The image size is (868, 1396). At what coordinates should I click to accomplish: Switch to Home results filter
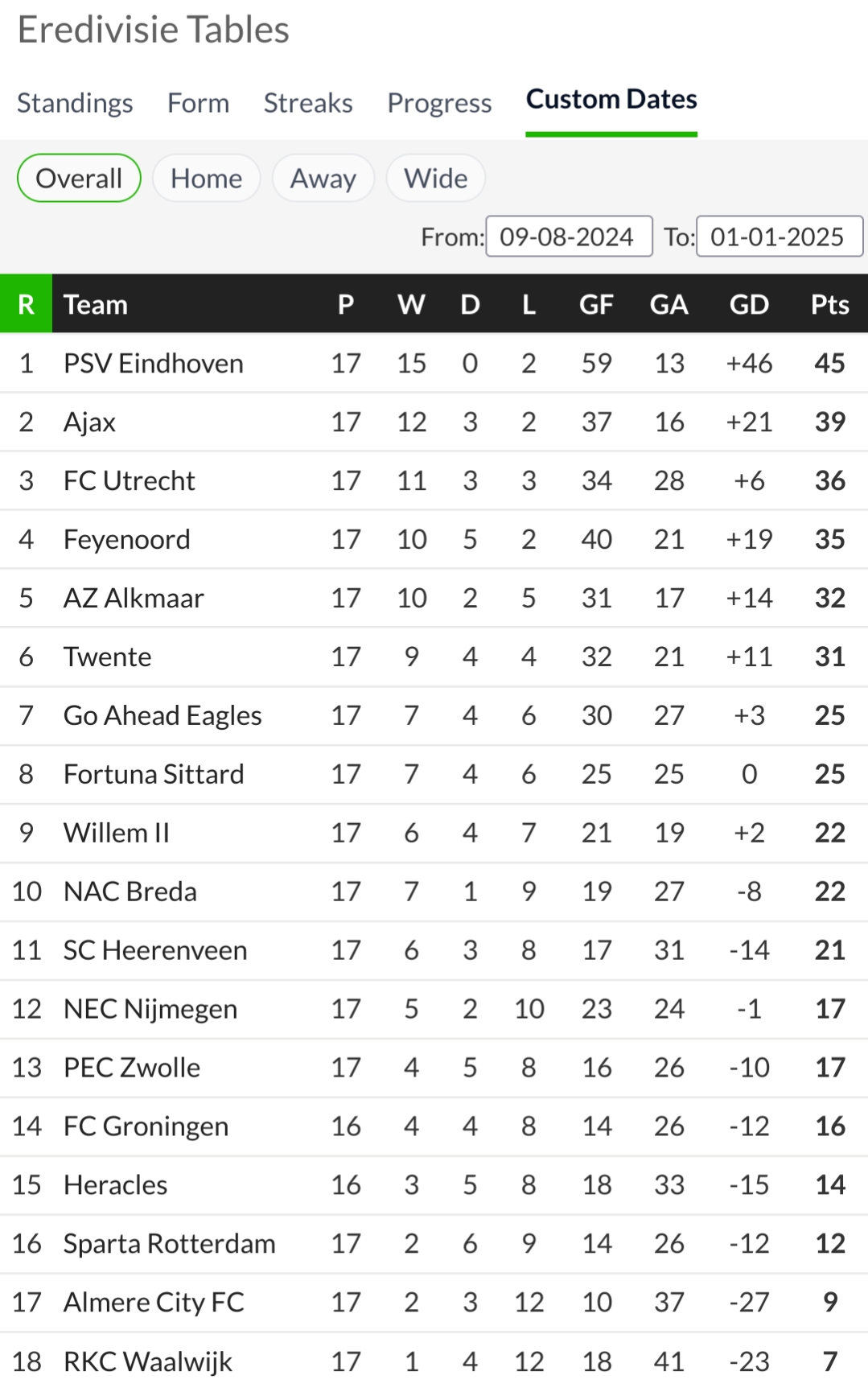(x=206, y=178)
